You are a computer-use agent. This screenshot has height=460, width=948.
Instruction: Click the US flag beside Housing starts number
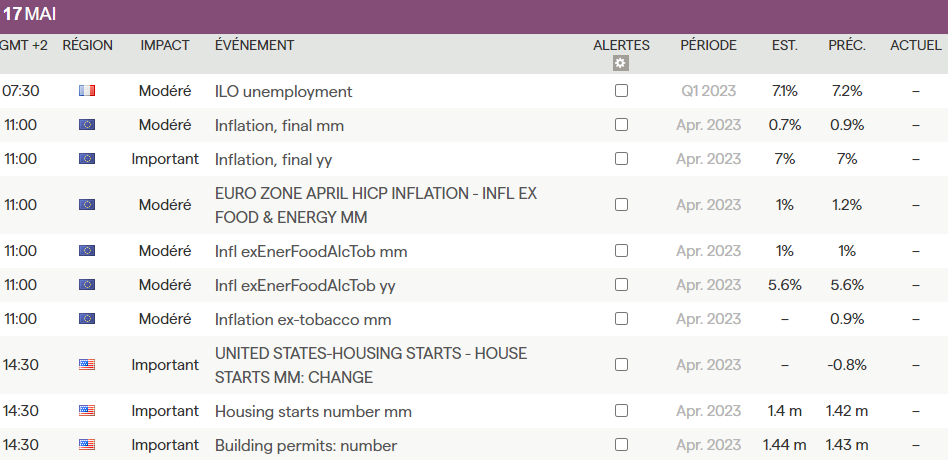coord(87,411)
